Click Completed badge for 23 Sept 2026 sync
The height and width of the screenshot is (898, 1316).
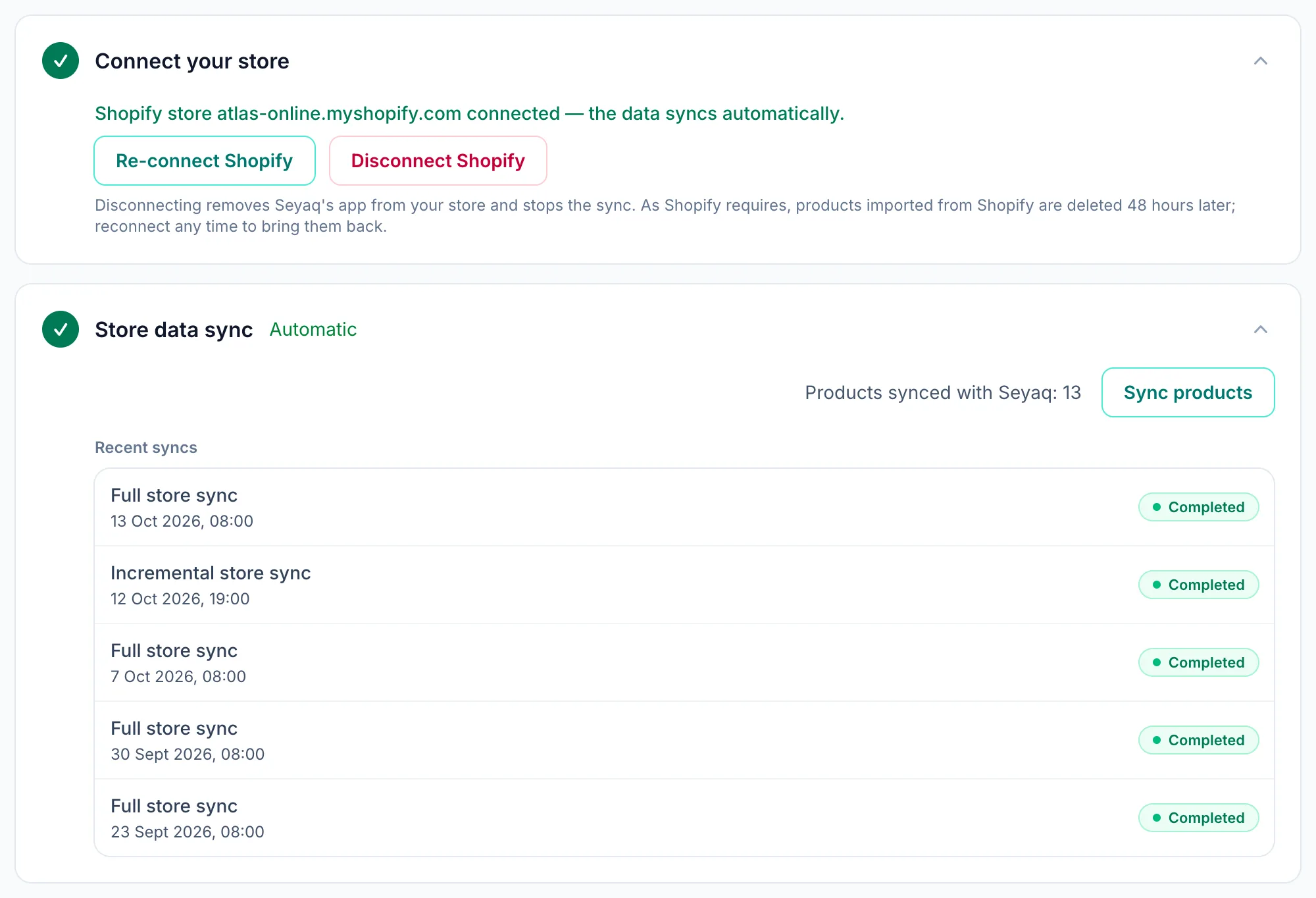pyautogui.click(x=1199, y=818)
